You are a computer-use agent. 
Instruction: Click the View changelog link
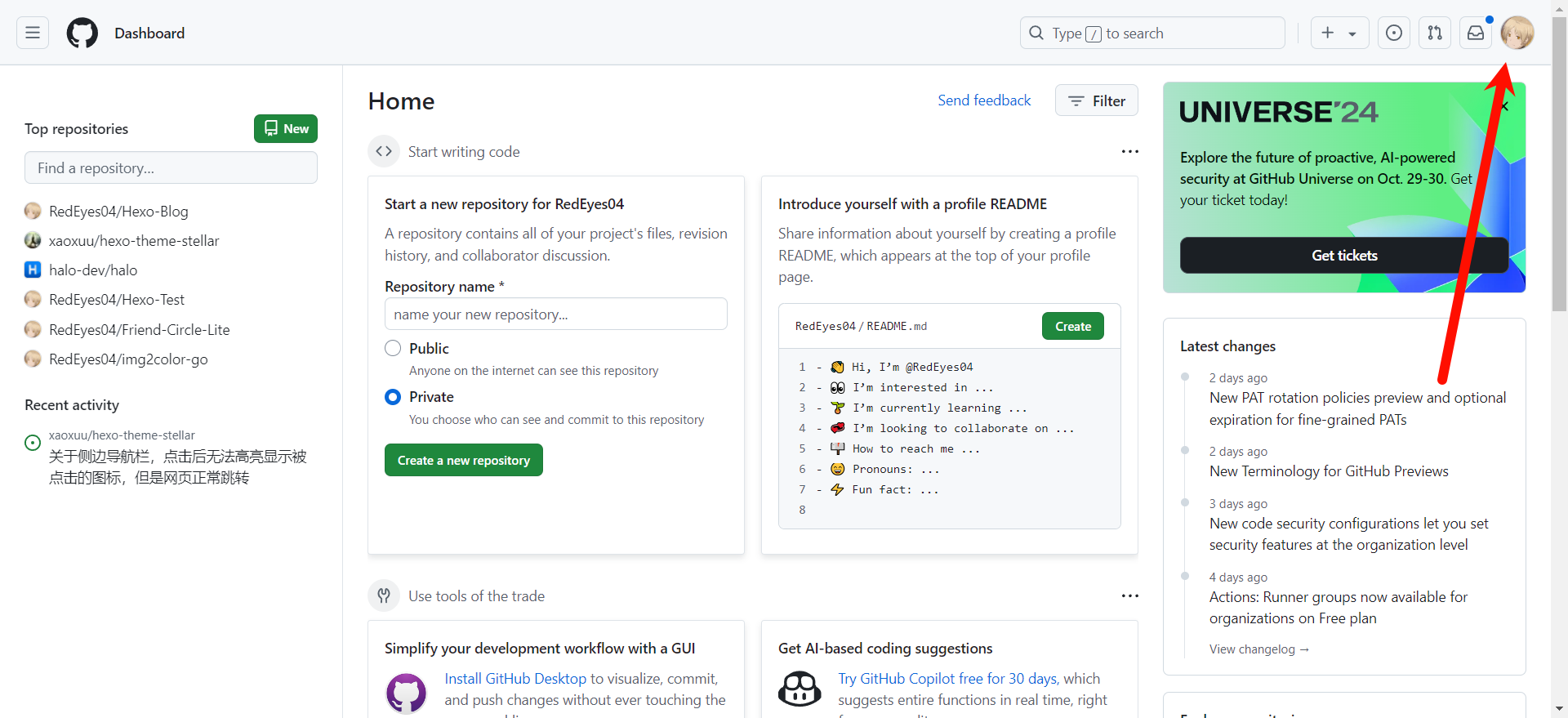click(1258, 649)
